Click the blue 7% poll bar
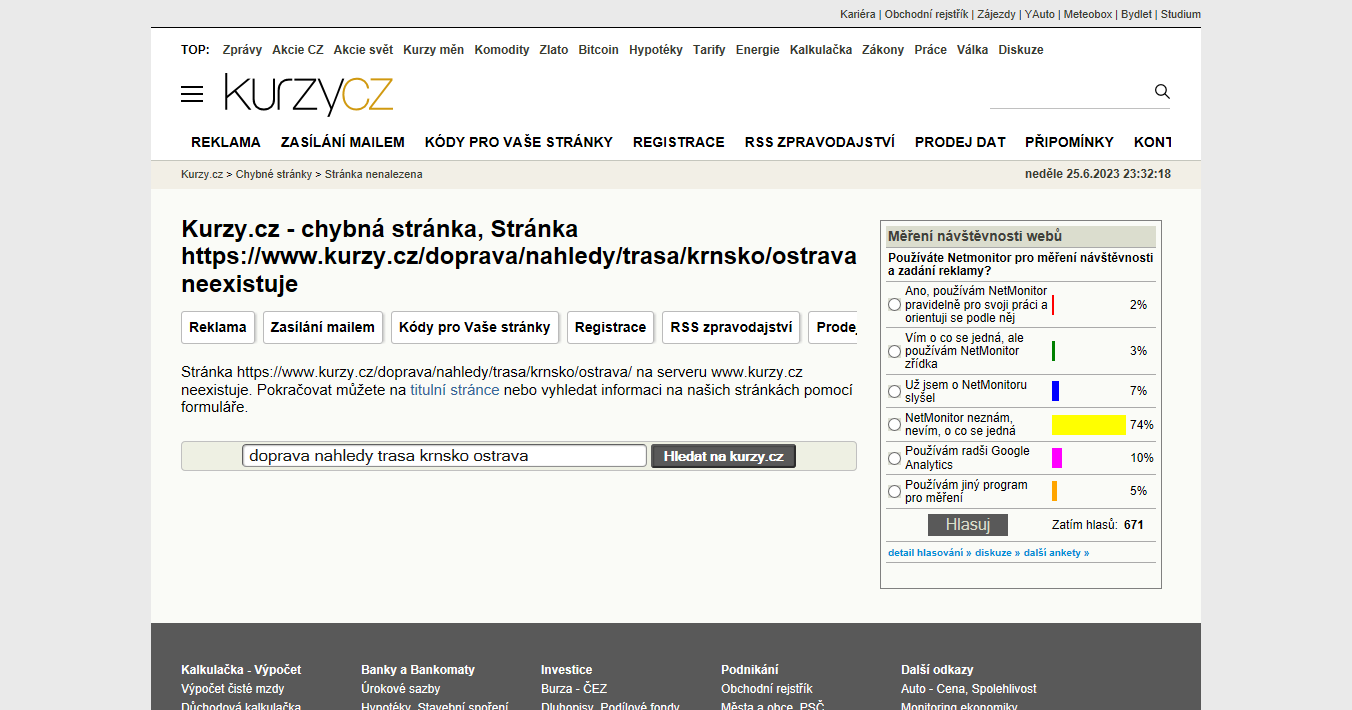1352x710 pixels. (1055, 391)
